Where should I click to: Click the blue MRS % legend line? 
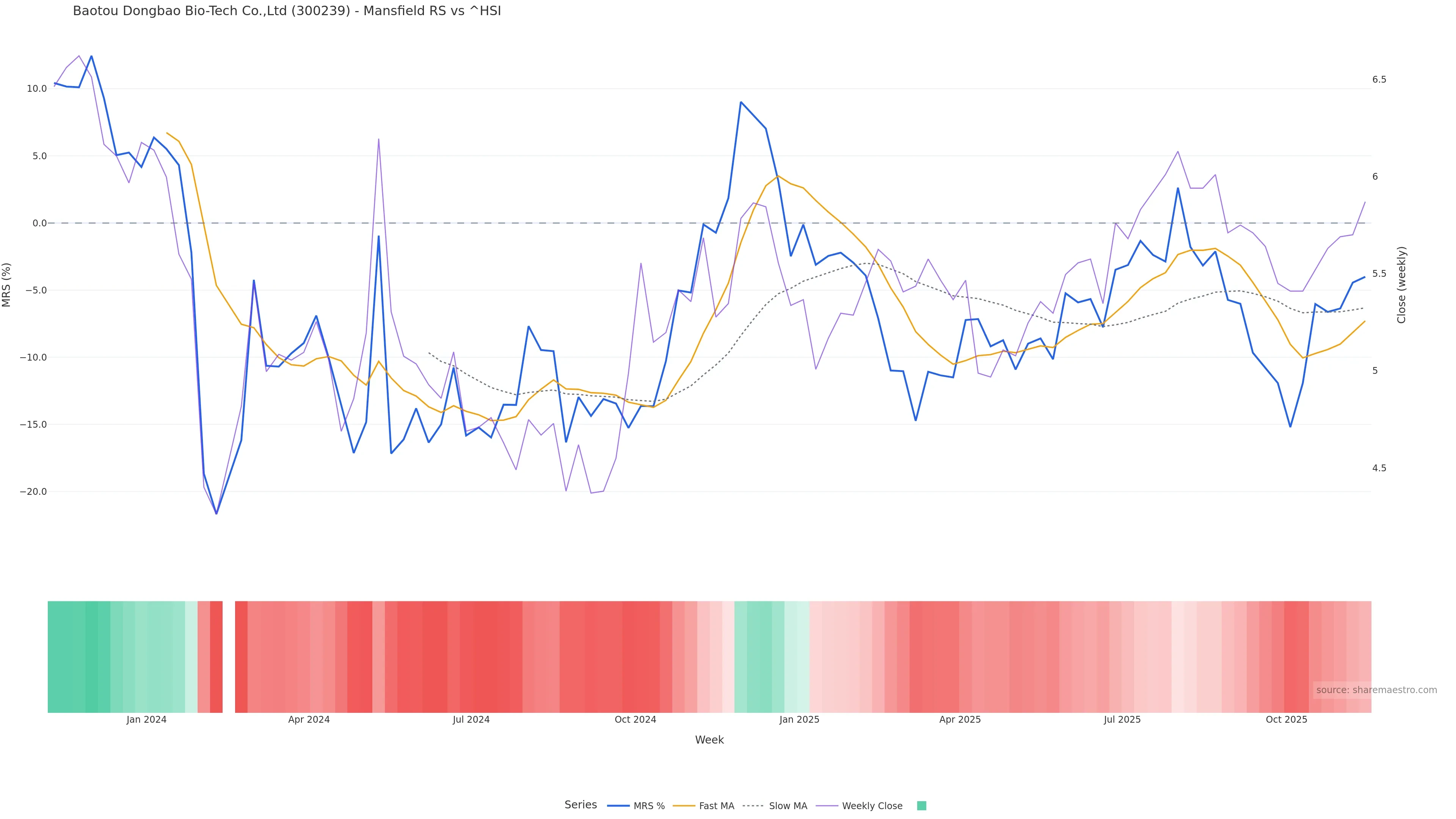618,805
